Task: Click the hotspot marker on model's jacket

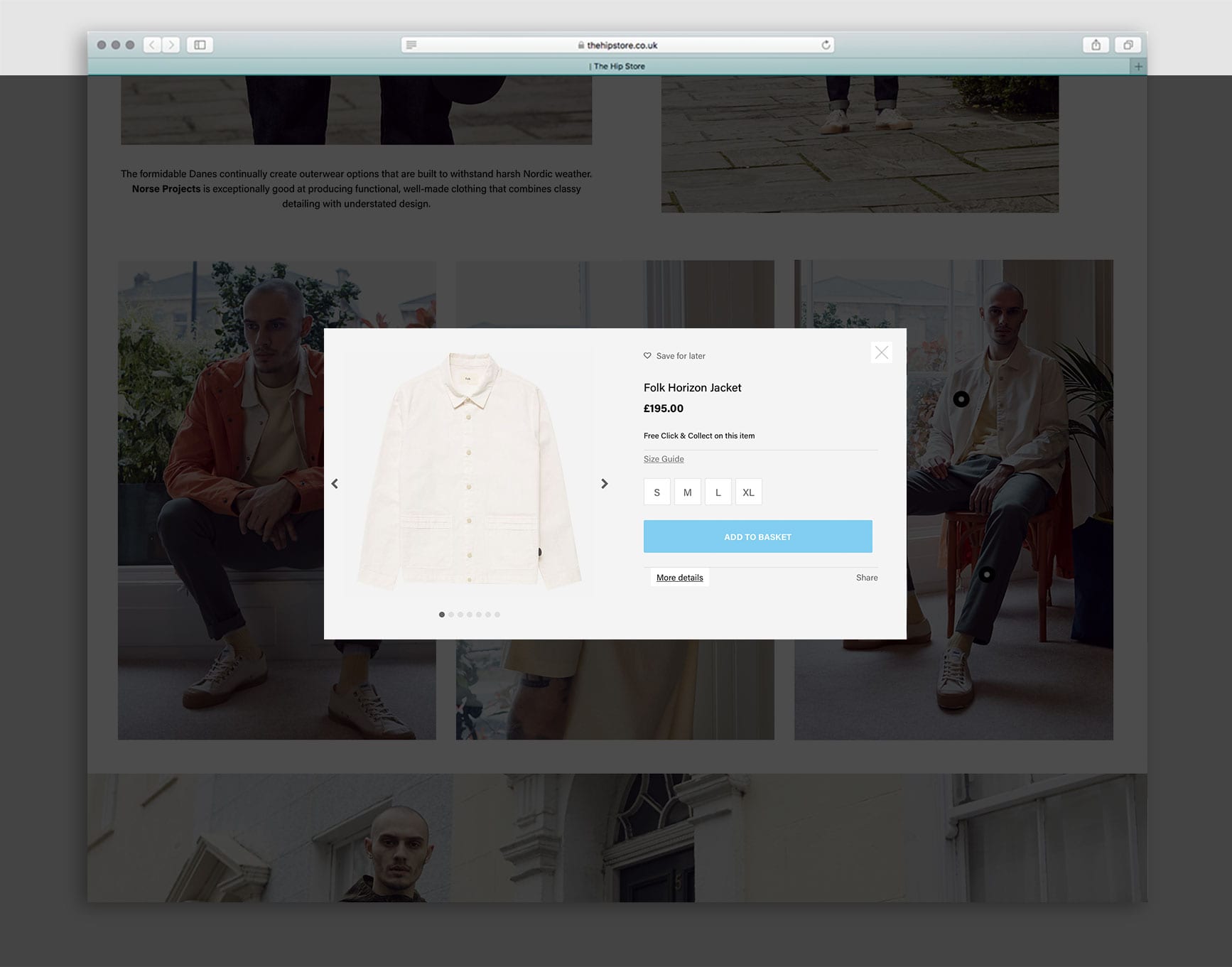Action: point(961,399)
